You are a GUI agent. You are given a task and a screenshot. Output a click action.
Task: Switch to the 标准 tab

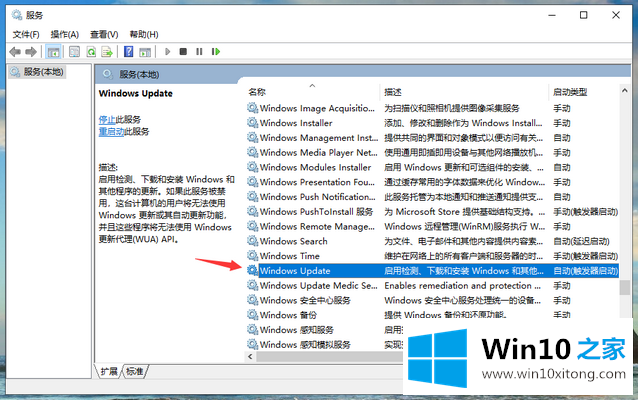point(134,371)
